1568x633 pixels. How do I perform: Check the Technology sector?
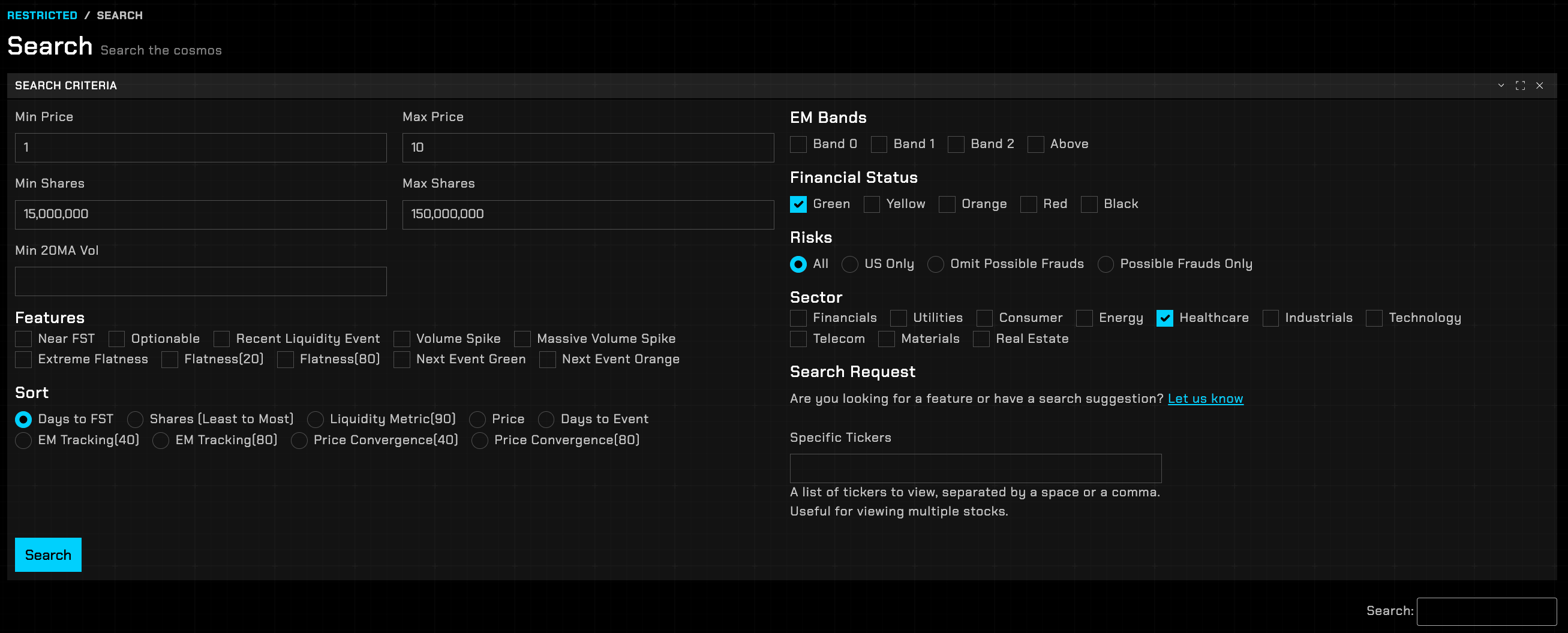[x=1374, y=318]
